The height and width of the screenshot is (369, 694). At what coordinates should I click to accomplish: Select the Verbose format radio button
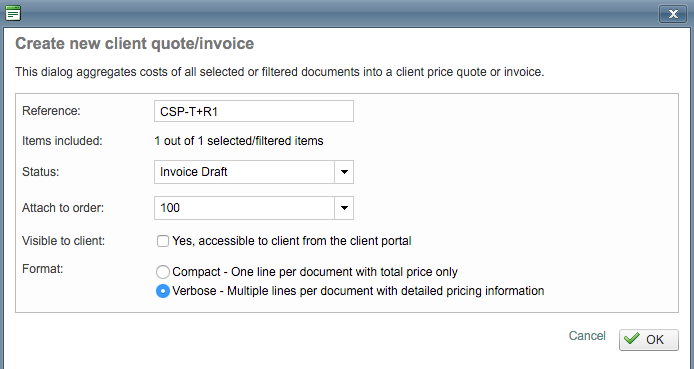tap(163, 291)
